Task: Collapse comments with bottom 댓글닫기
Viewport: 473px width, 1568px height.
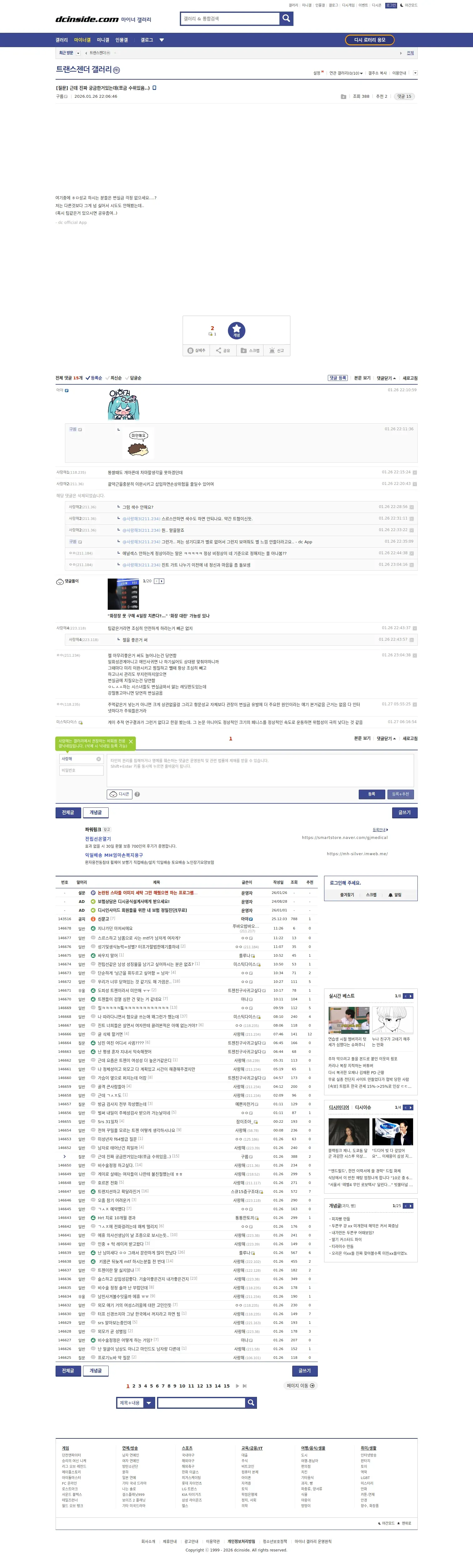Action: [x=386, y=738]
